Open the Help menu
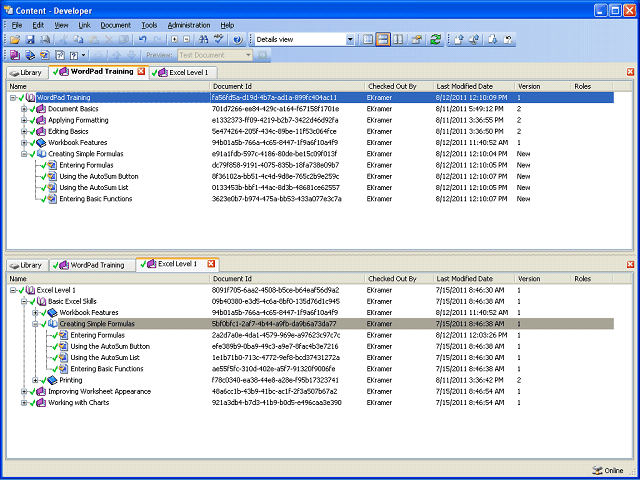This screenshot has height=480, width=640. 227,25
